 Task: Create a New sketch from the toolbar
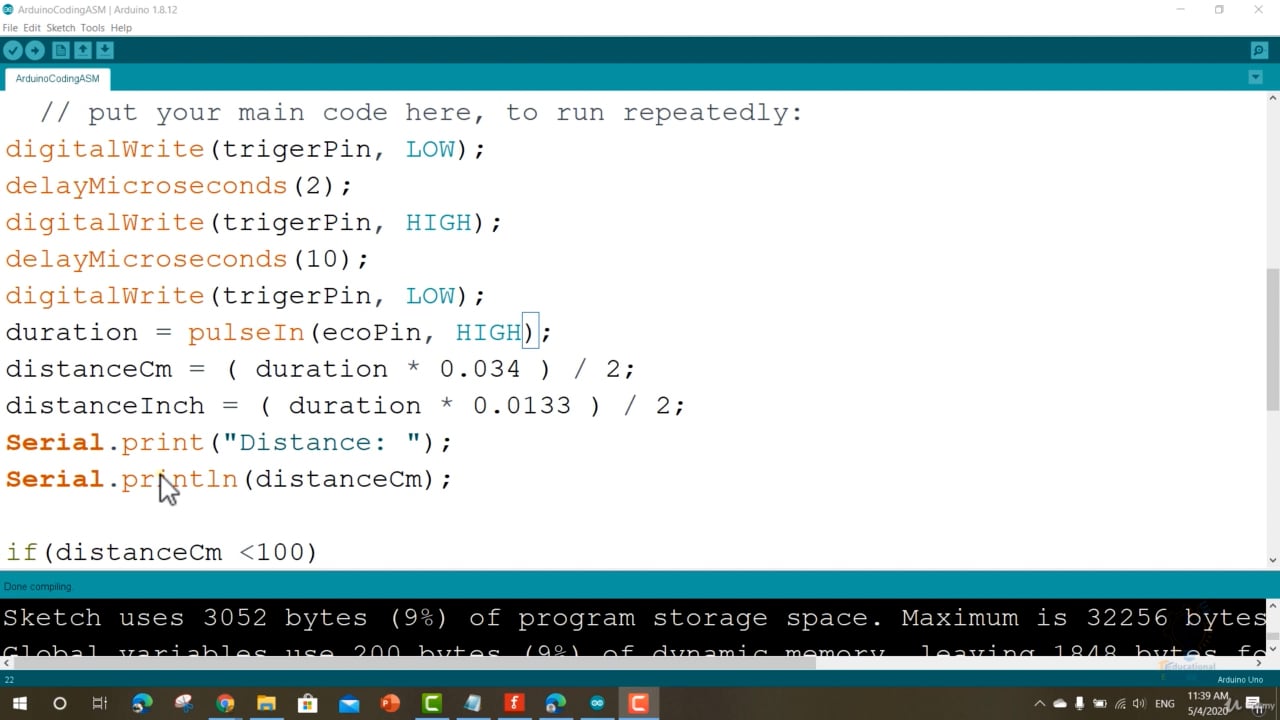pos(61,50)
